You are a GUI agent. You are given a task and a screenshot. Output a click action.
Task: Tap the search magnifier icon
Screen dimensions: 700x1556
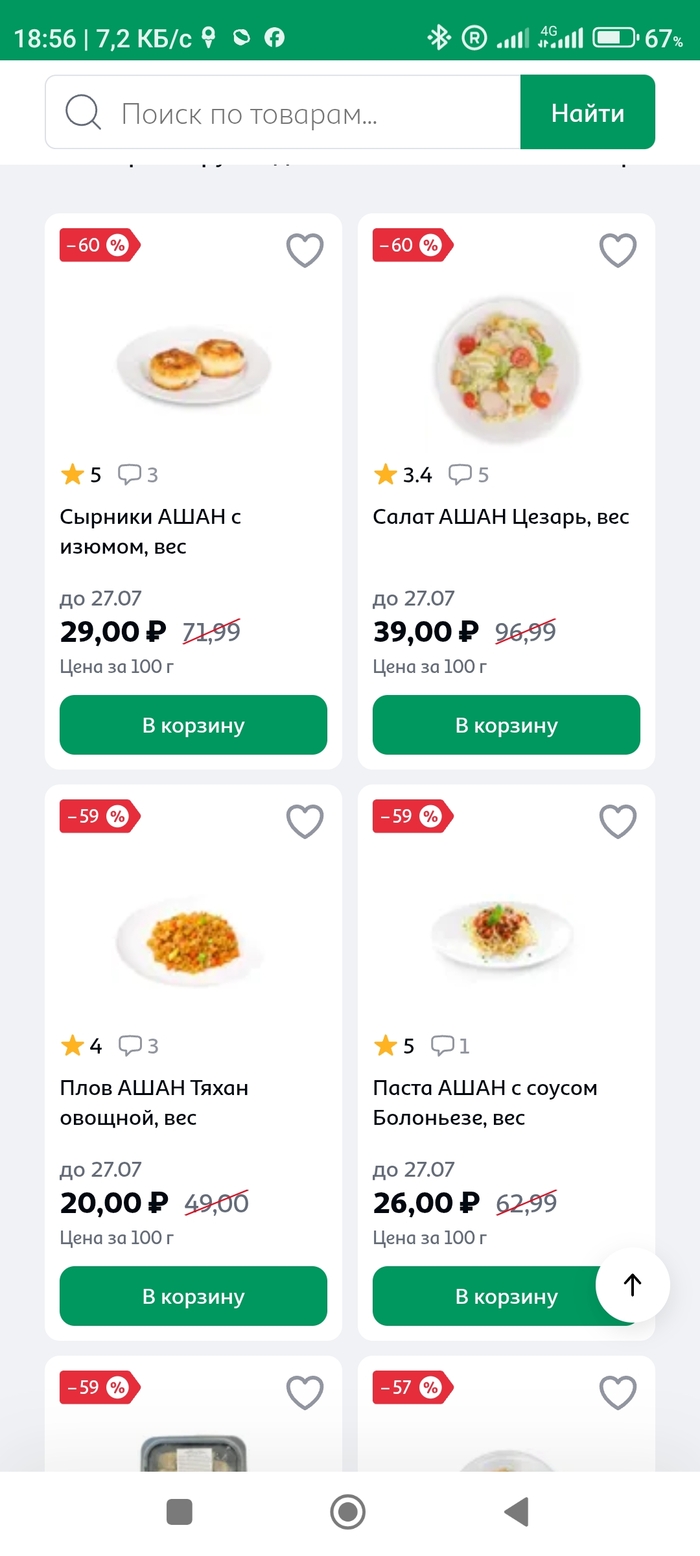click(x=83, y=113)
